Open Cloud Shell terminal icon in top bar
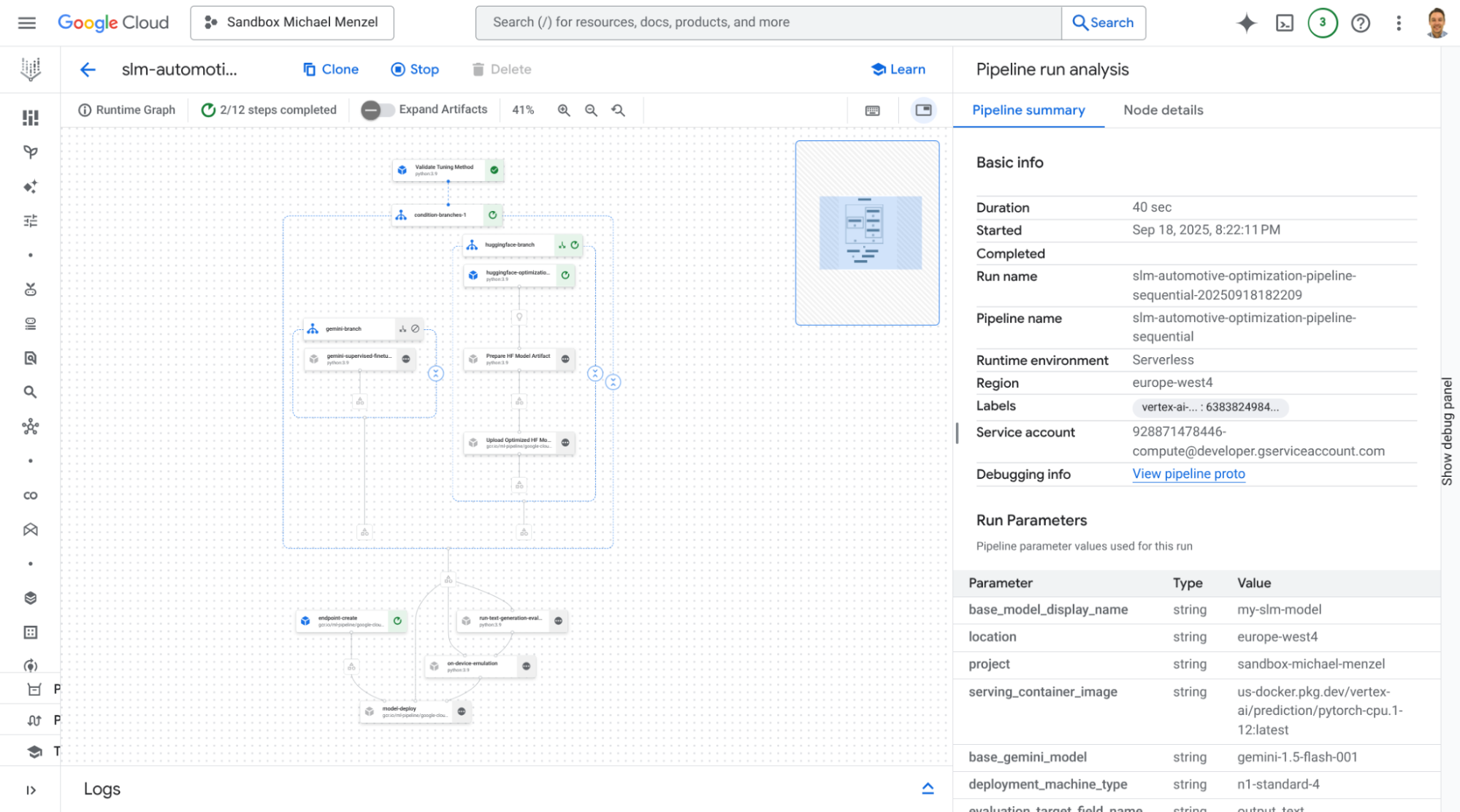The width and height of the screenshot is (1460, 812). (1285, 23)
